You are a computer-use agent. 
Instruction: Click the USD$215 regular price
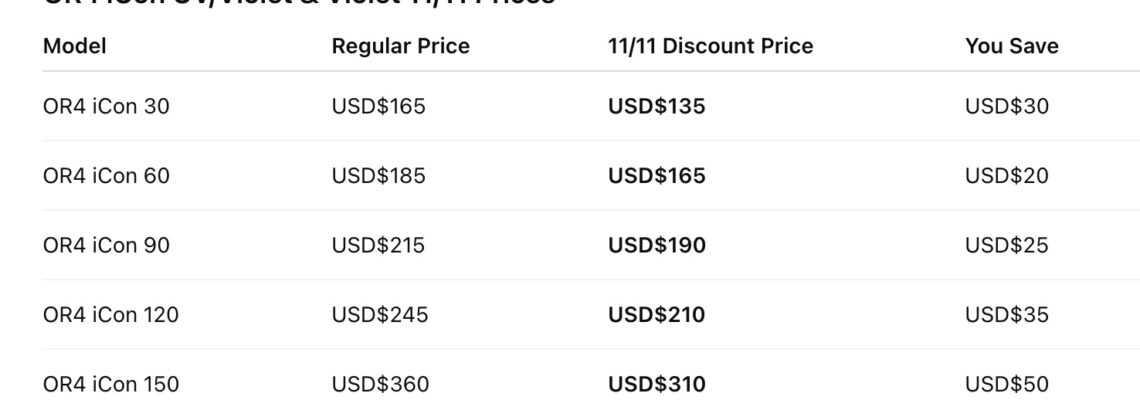pos(378,245)
